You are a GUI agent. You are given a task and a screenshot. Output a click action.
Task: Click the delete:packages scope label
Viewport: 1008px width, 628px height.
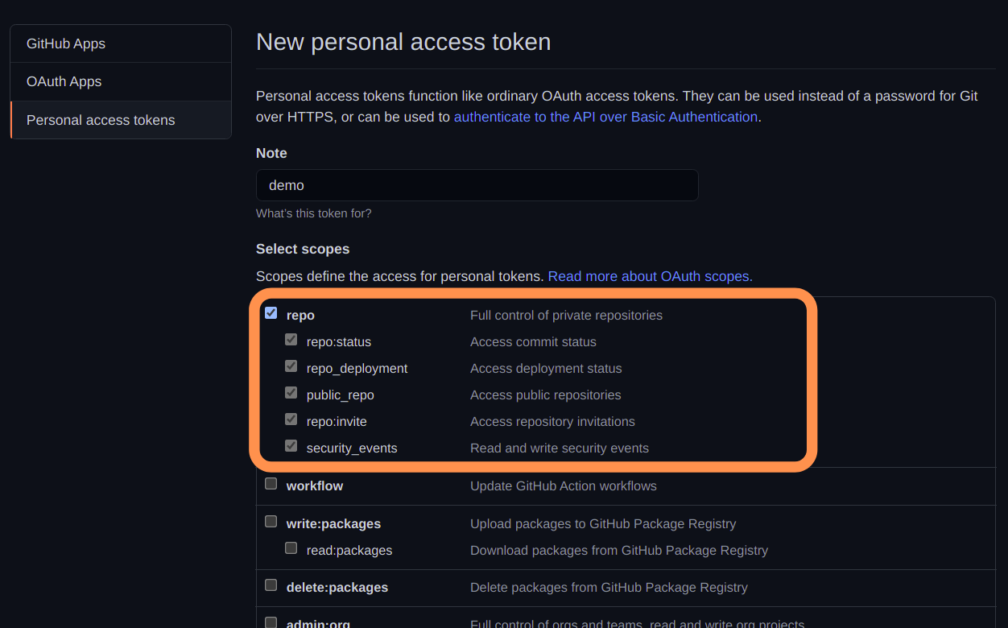pyautogui.click(x=337, y=587)
